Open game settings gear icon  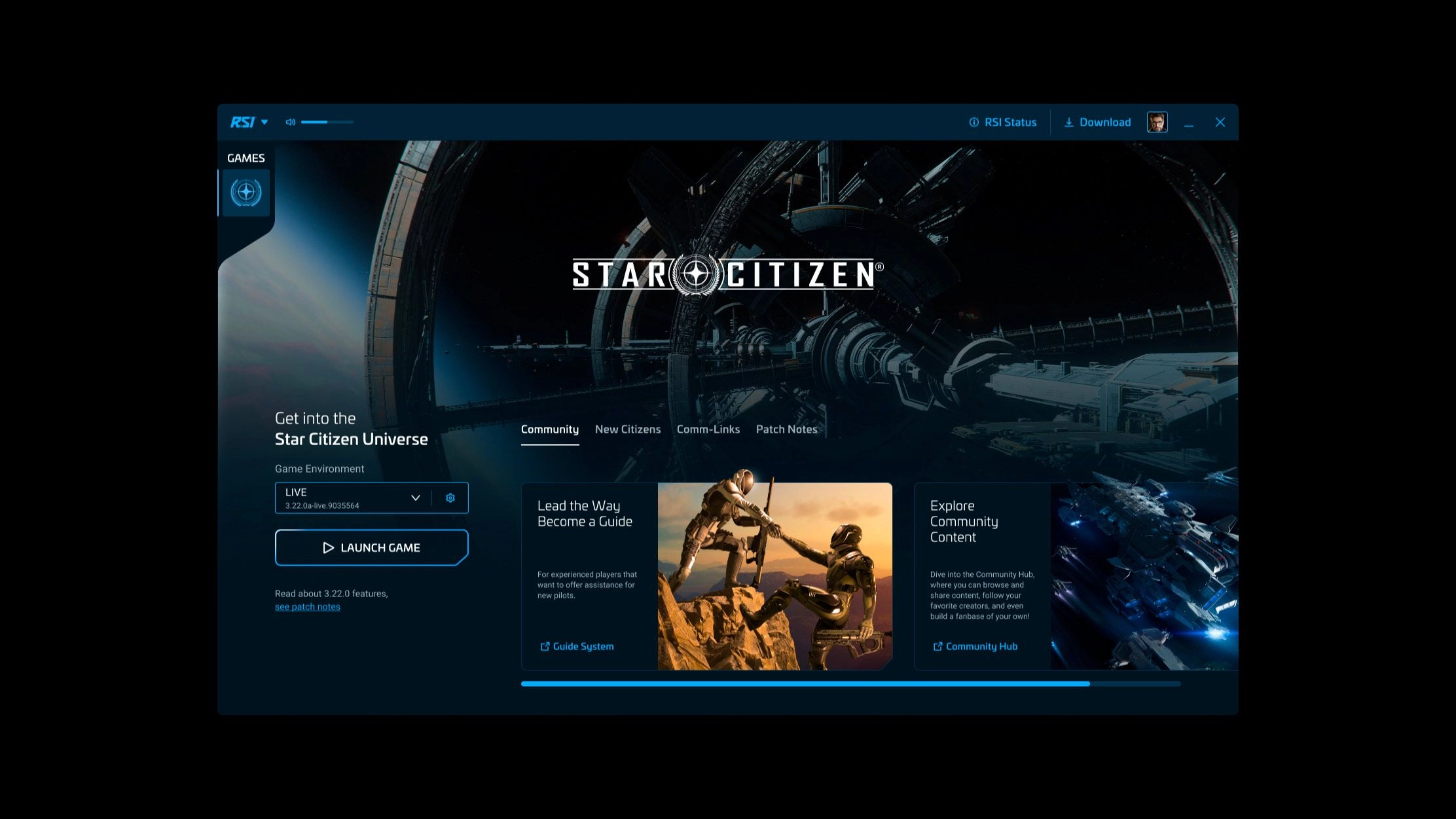pos(450,498)
